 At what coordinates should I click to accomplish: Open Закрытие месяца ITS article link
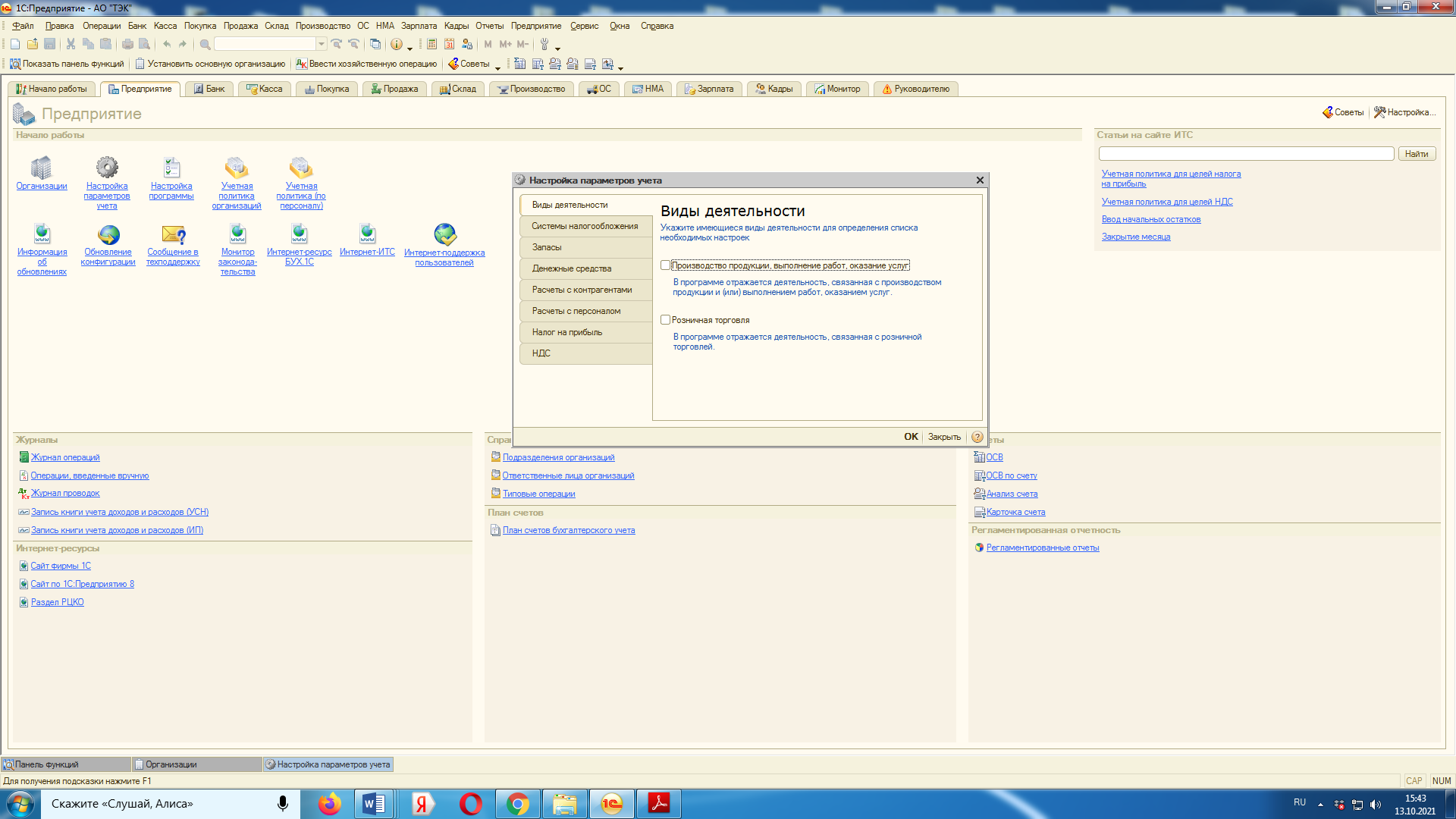[x=1136, y=237]
